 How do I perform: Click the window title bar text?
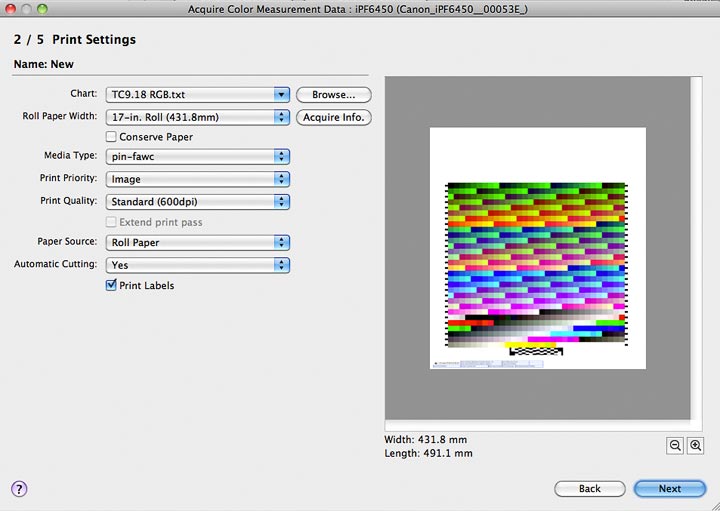click(x=358, y=9)
